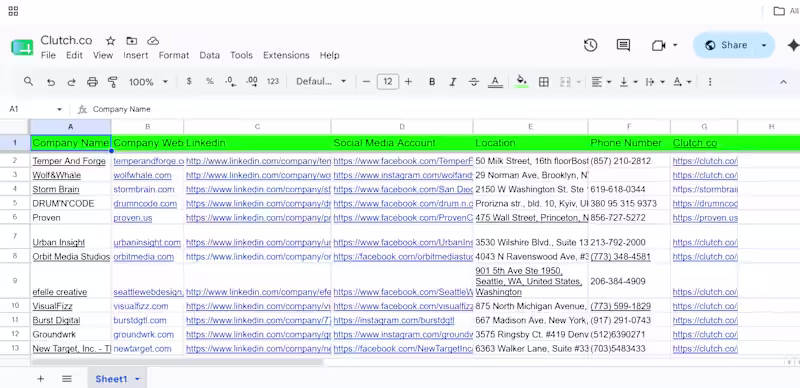Open the Share dropdown arrow
The height and width of the screenshot is (388, 800).
click(x=764, y=45)
